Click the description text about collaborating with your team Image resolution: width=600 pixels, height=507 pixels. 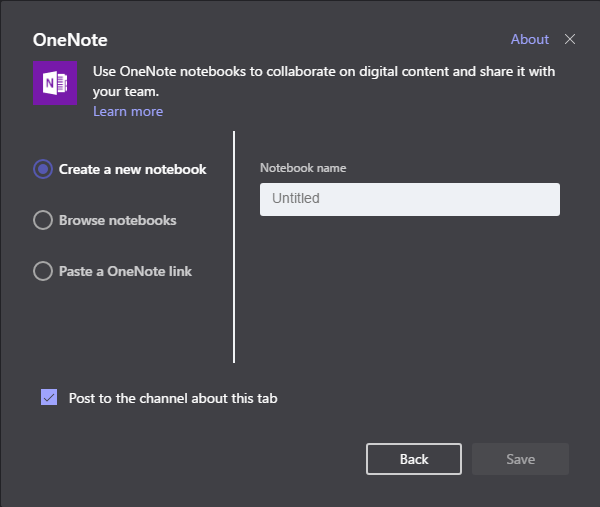click(x=324, y=82)
